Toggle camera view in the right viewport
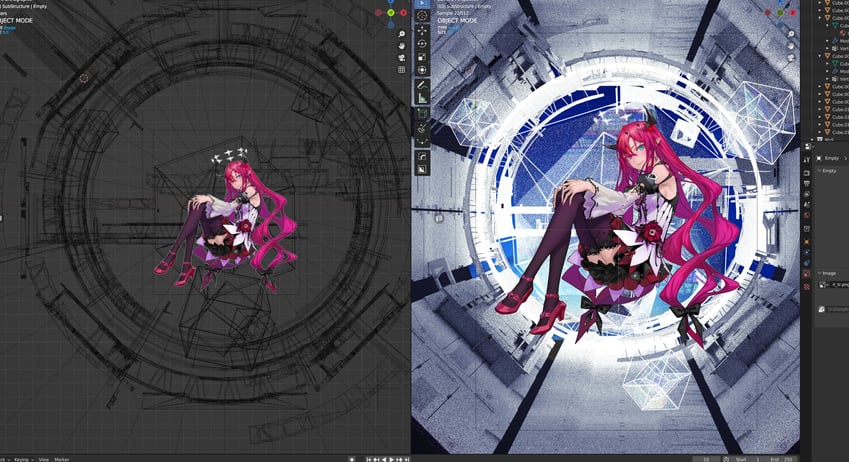The height and width of the screenshot is (462, 849). pyautogui.click(x=791, y=57)
